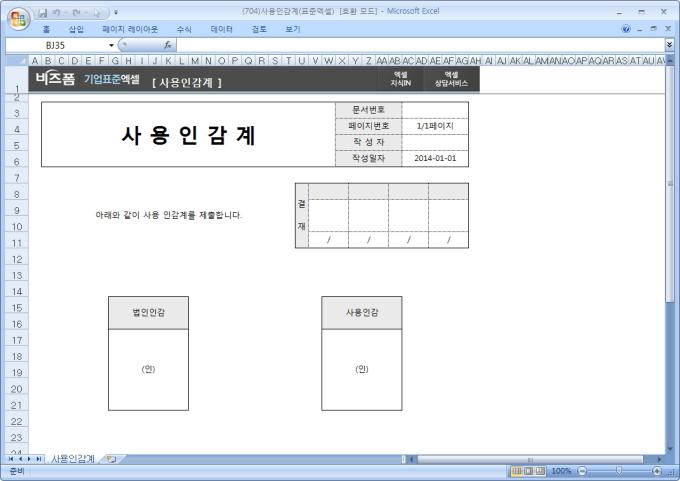Viewport: 680px width, 481px height.
Task: Open the 삽입 ribbon tab
Action: tap(76, 29)
